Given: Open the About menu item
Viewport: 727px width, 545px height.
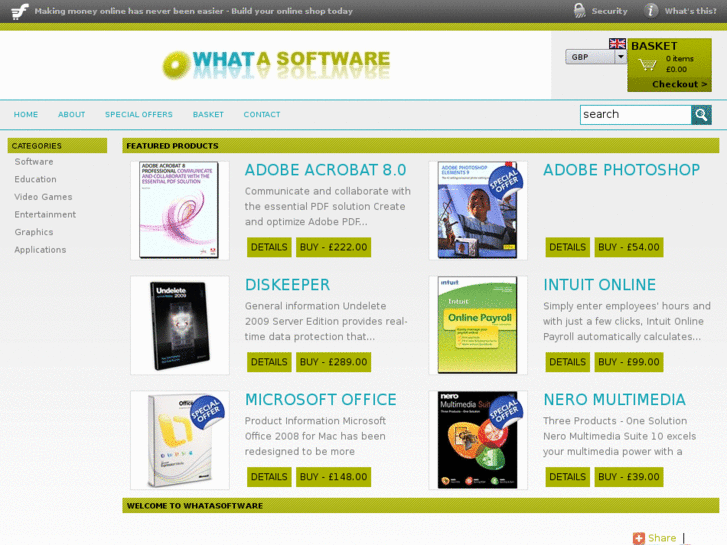Looking at the screenshot, I should coord(71,115).
